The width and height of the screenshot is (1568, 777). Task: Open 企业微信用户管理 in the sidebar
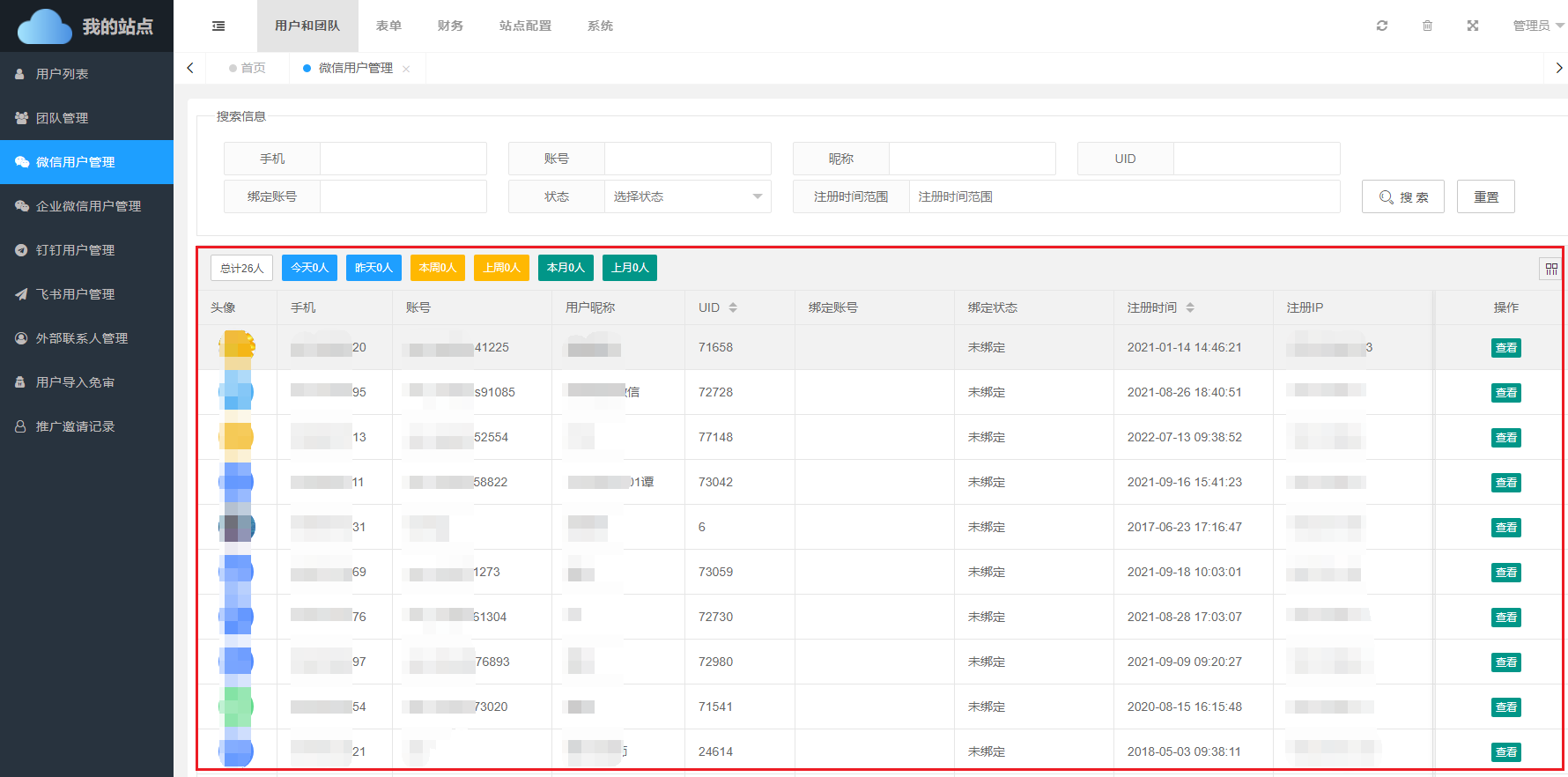[x=87, y=206]
